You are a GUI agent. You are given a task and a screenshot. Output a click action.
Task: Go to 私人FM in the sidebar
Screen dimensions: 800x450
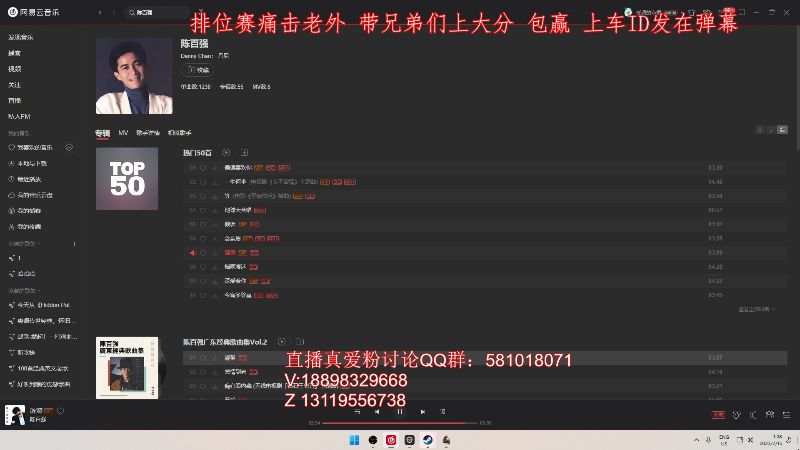[19, 116]
